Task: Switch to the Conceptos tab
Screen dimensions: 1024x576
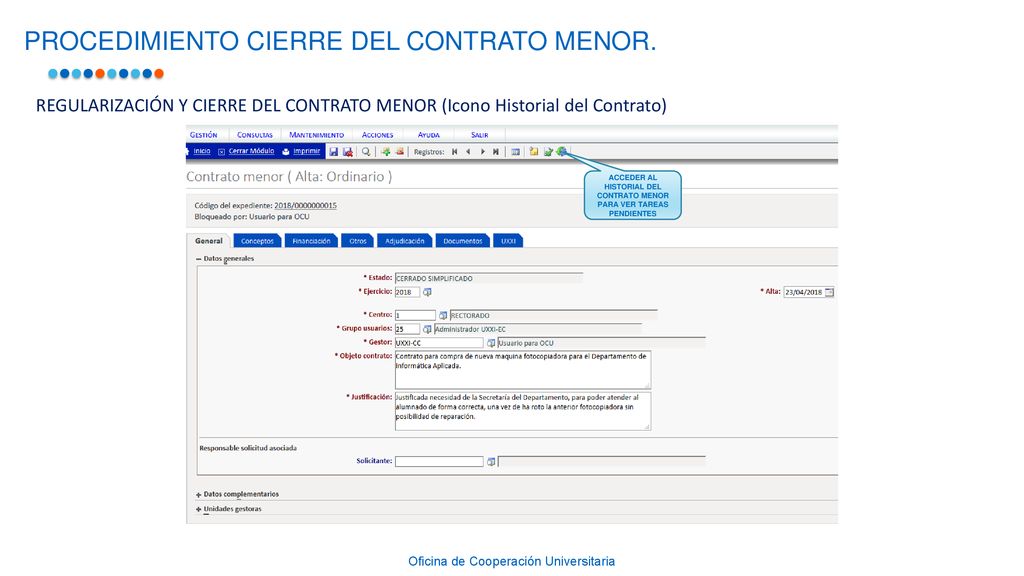Action: click(257, 241)
